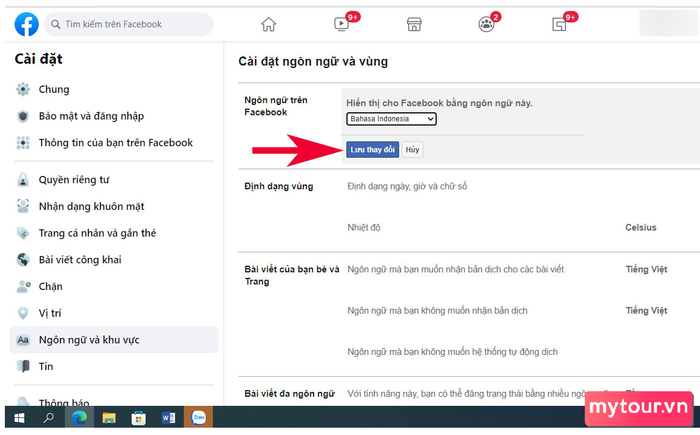Click the location pin icon for Vị trí
Viewport: 700px width, 435px height.
click(23, 313)
